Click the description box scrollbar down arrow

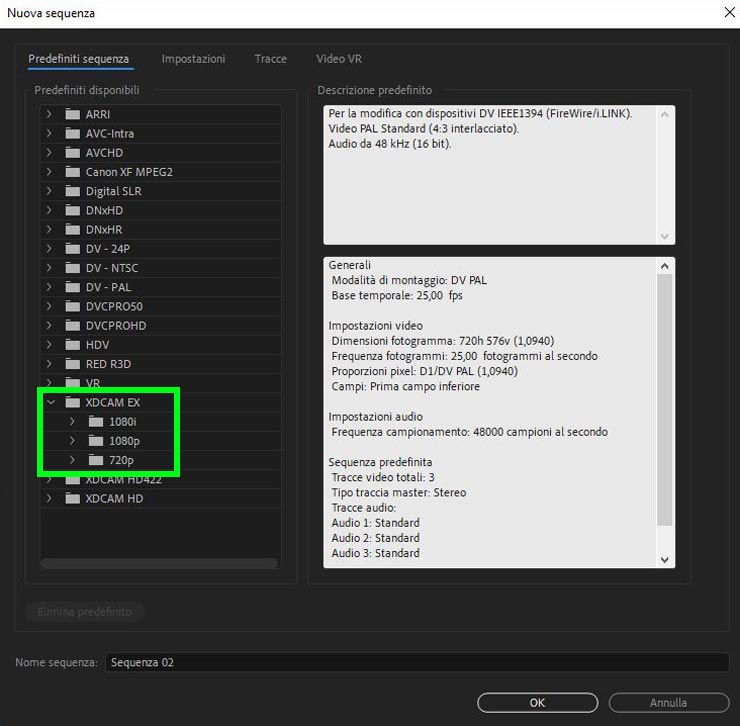pyautogui.click(x=664, y=236)
